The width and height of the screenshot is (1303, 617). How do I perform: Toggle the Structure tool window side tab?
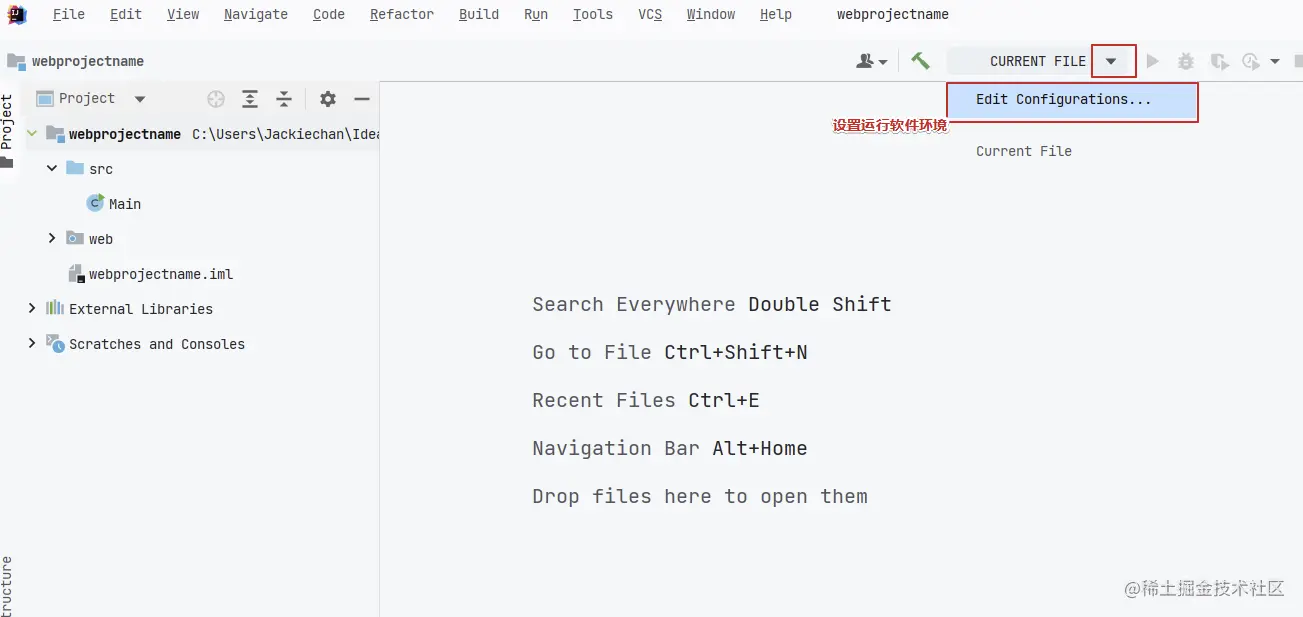[x=8, y=587]
